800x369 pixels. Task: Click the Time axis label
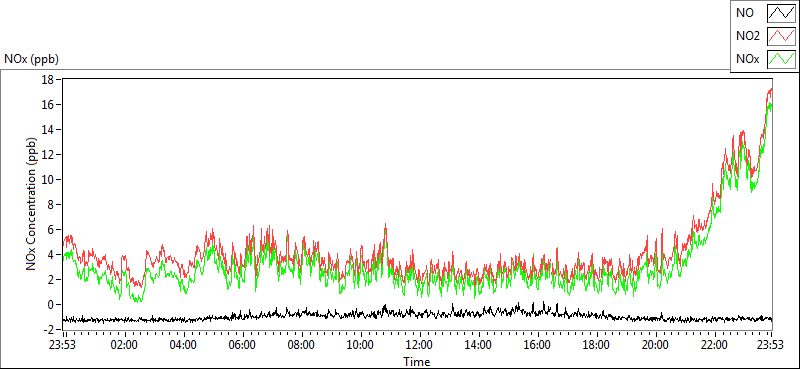pyautogui.click(x=416, y=362)
